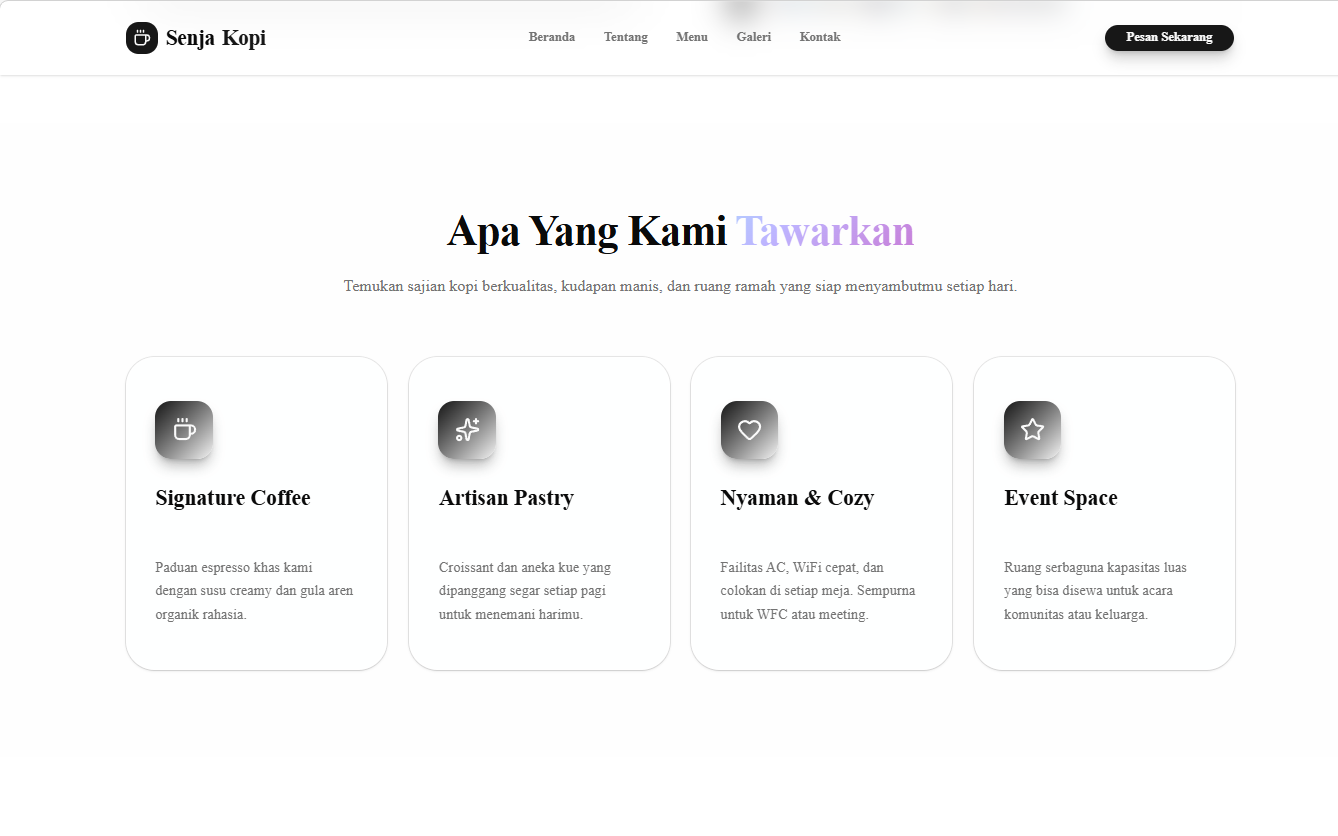The width and height of the screenshot is (1338, 836).
Task: Click the star icon on Event Space card
Action: pyautogui.click(x=1033, y=429)
